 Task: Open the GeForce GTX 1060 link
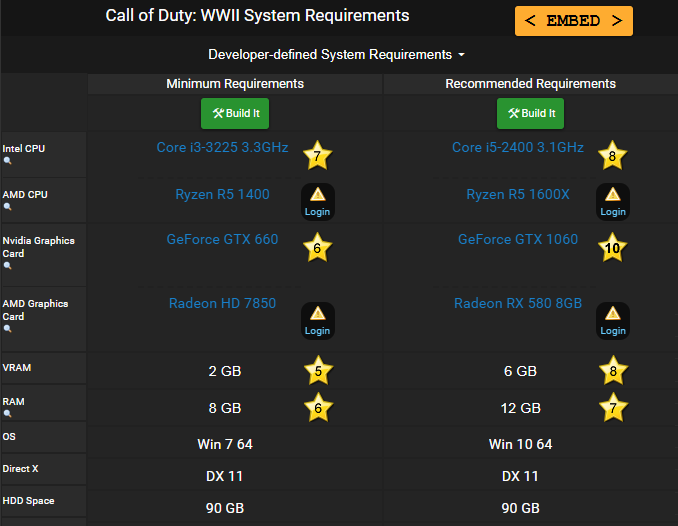(518, 239)
